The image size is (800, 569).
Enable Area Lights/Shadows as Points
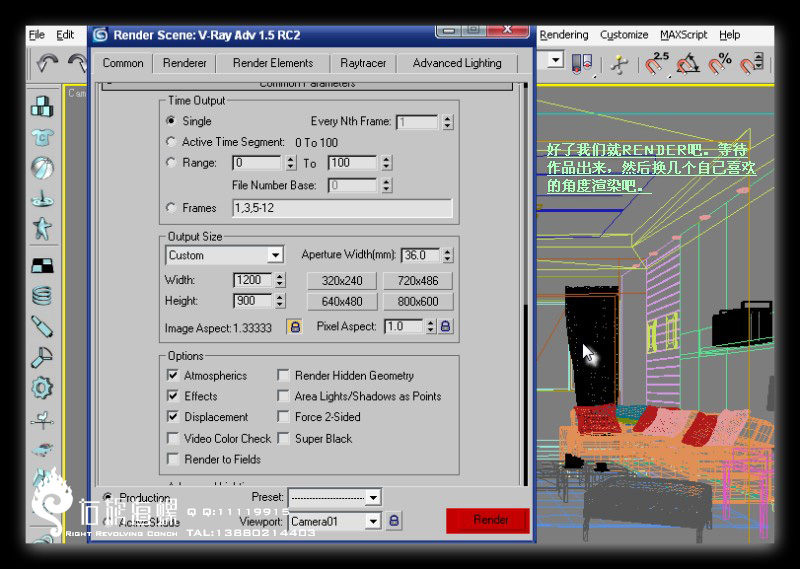pos(283,395)
